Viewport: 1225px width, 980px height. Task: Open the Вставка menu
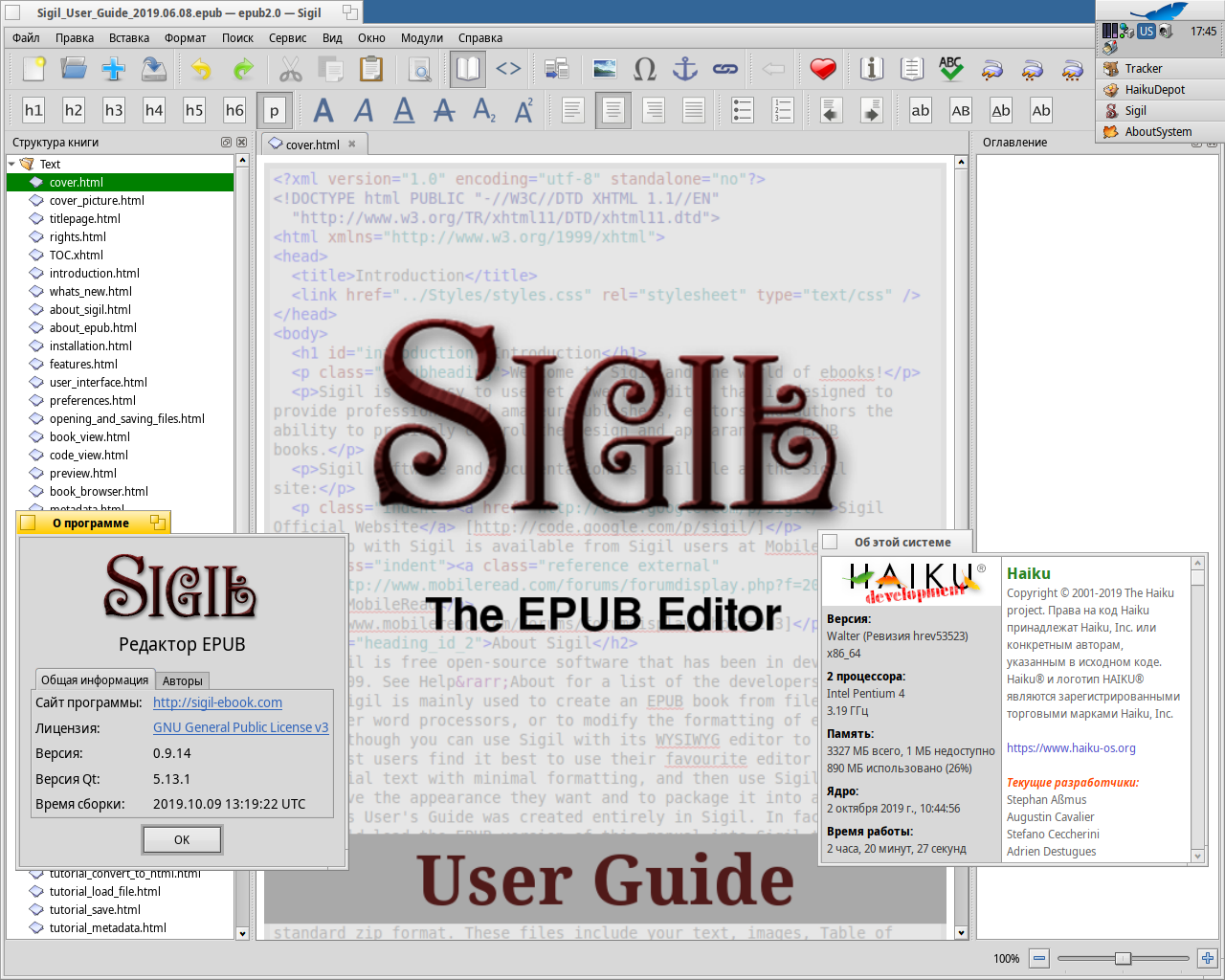pyautogui.click(x=129, y=38)
